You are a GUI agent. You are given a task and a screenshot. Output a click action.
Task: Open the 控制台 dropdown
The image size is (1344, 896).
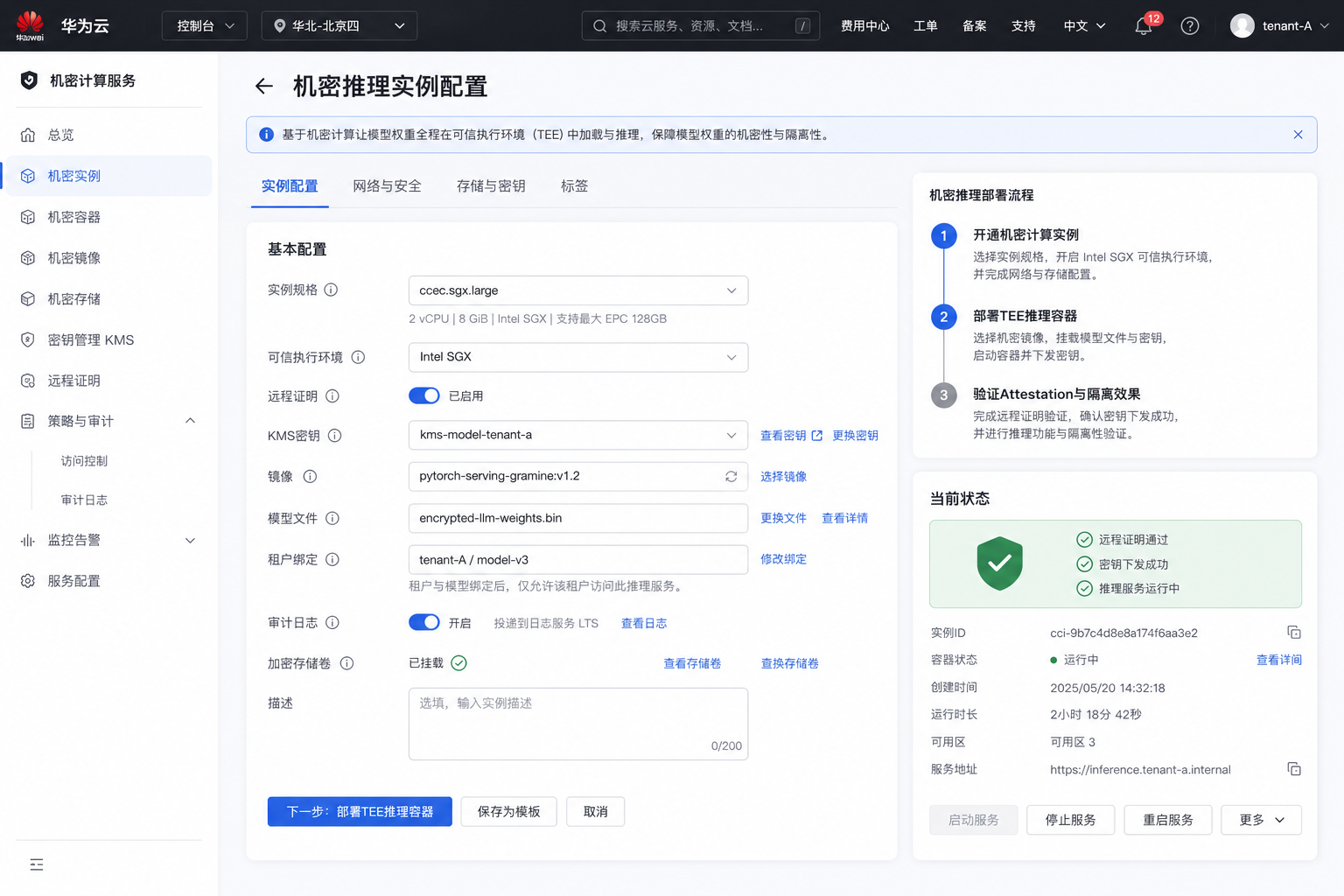coord(205,25)
